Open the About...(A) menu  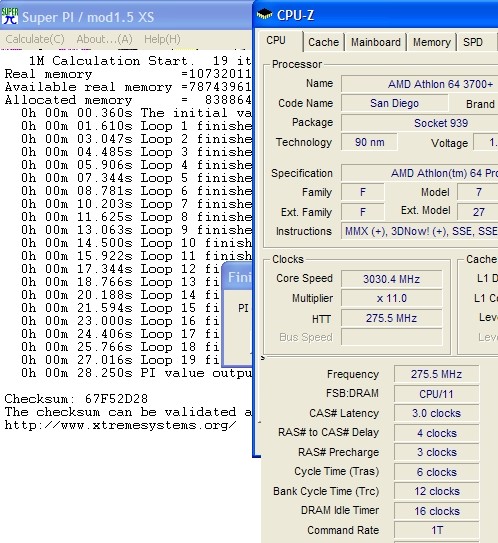click(x=104, y=39)
